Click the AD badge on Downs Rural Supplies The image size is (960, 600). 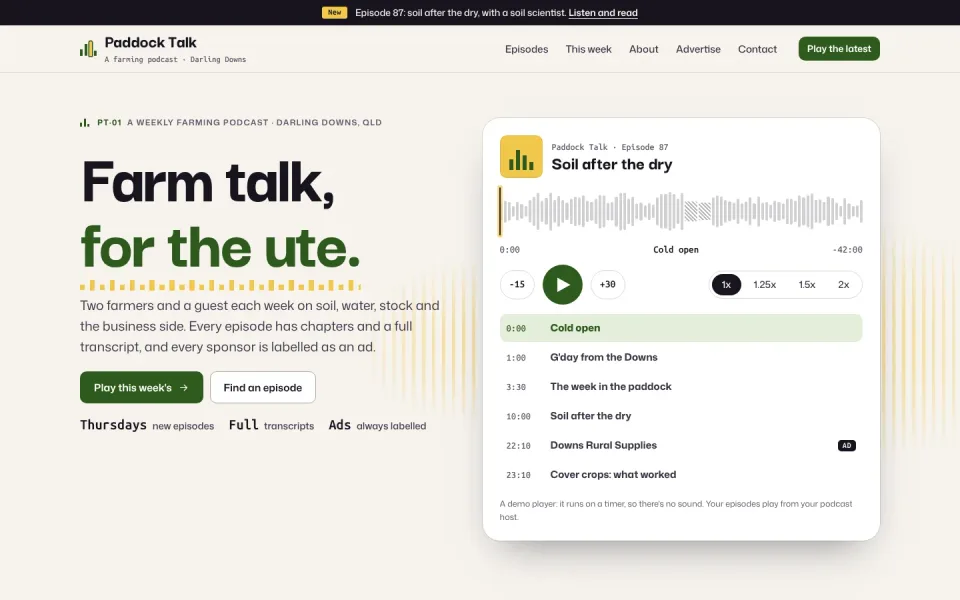(847, 446)
